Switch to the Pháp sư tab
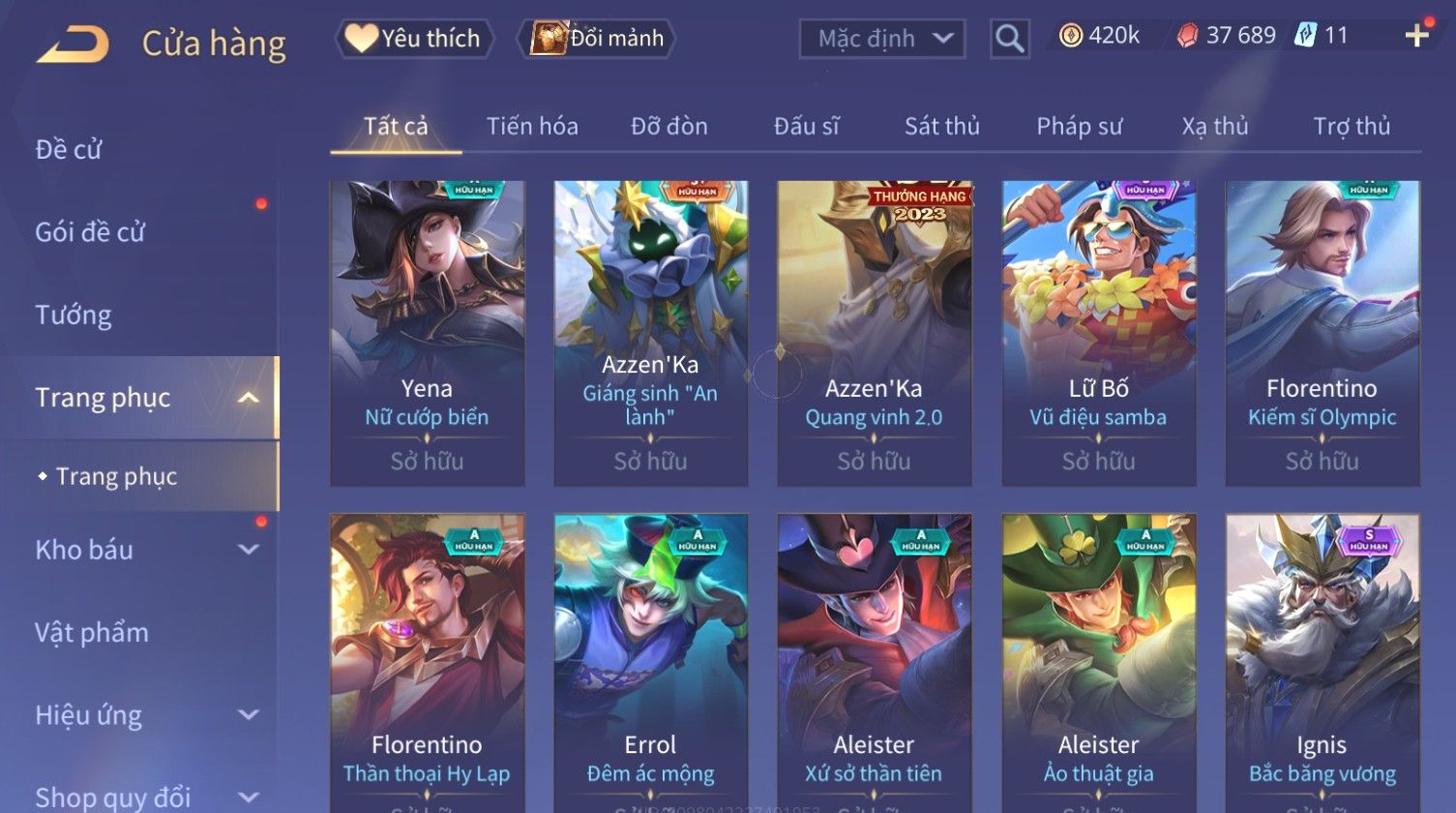Screen dimensions: 1456x813 (x=1079, y=126)
